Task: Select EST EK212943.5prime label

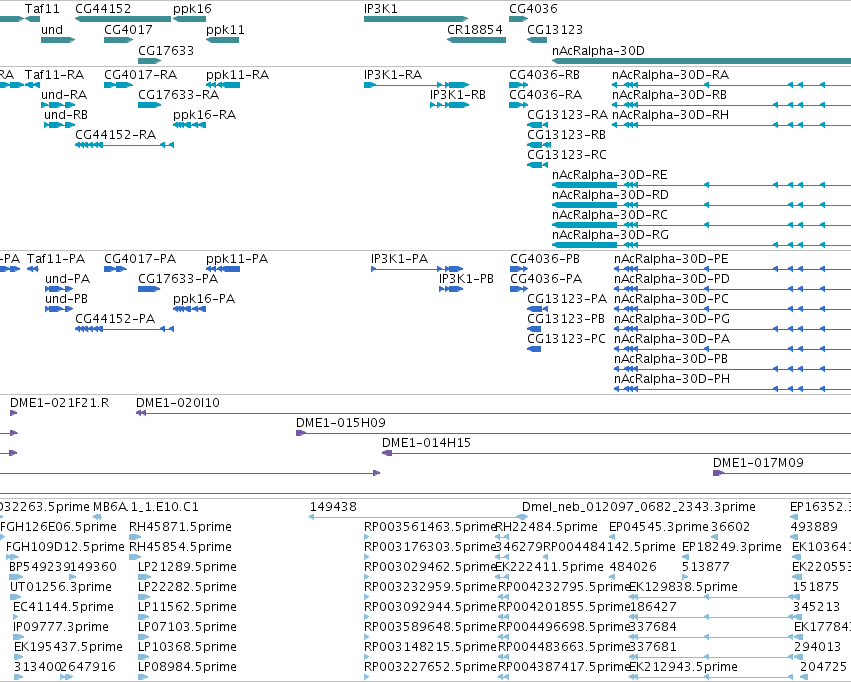Action: click(x=683, y=666)
